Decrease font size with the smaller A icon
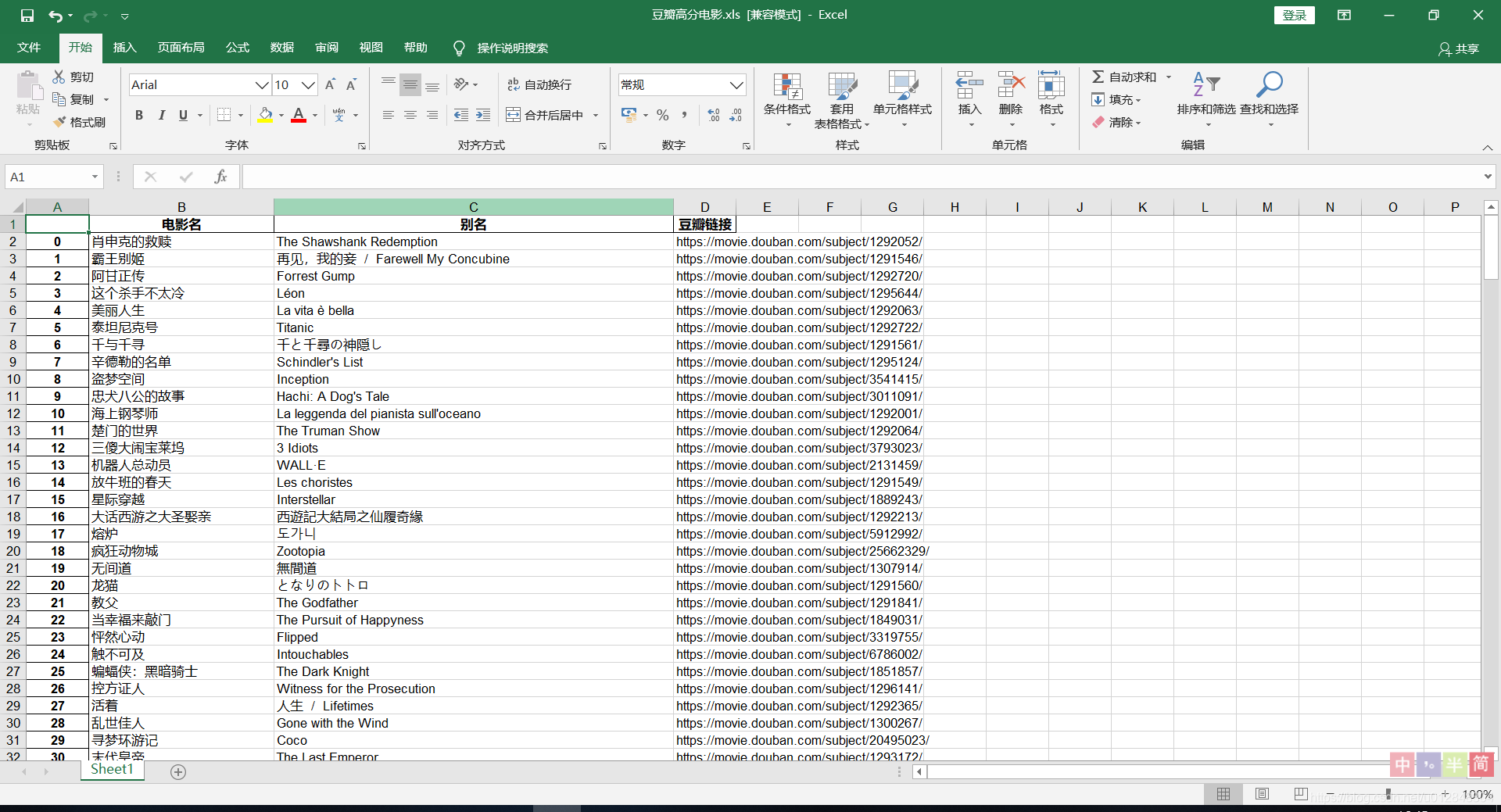 [352, 84]
